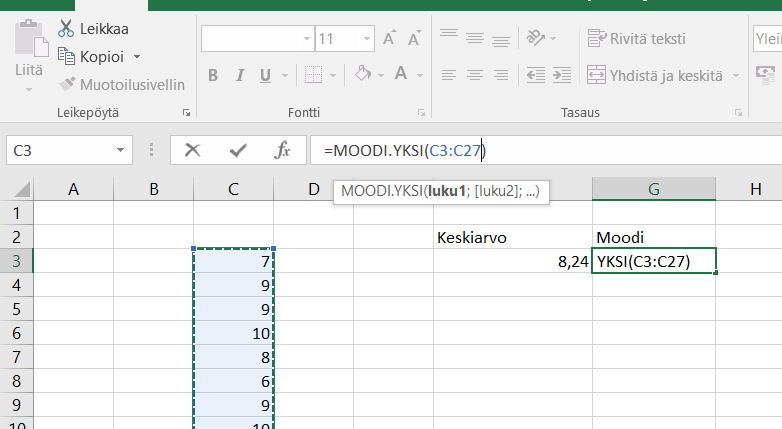The width and height of the screenshot is (782, 429).
Task: Open the font size dropdown
Action: coord(365,39)
